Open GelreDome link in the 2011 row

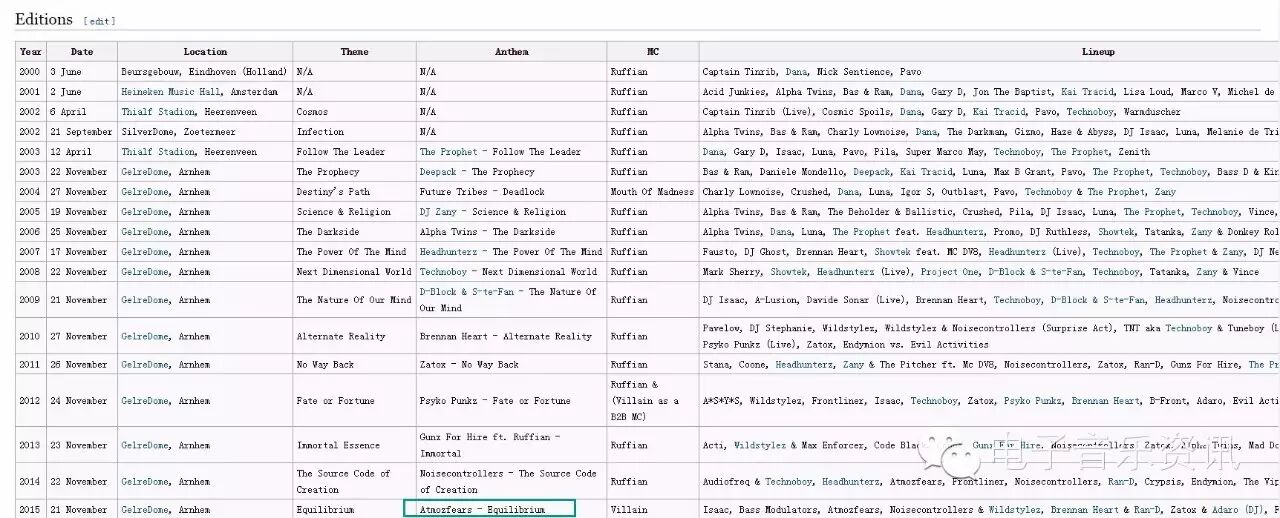[x=145, y=365]
